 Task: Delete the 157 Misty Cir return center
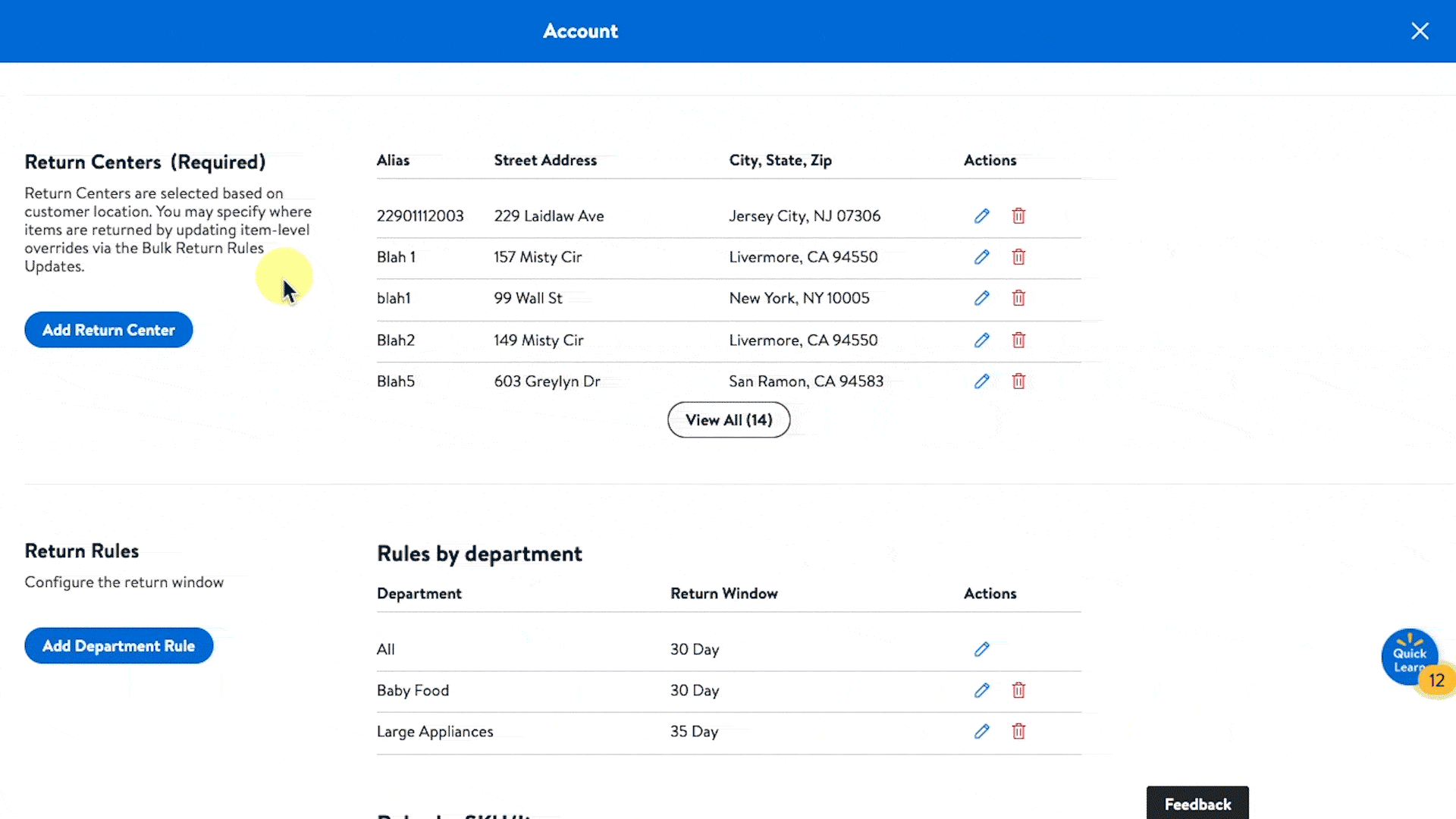tap(1018, 257)
